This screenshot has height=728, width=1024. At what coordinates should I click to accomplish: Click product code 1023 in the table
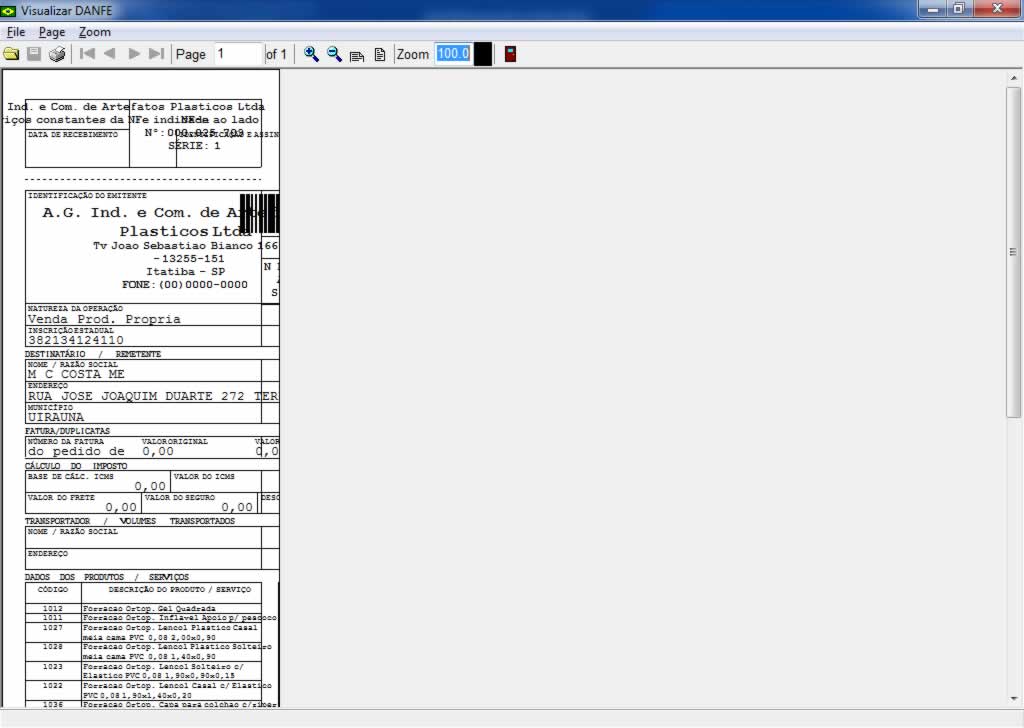click(x=53, y=667)
